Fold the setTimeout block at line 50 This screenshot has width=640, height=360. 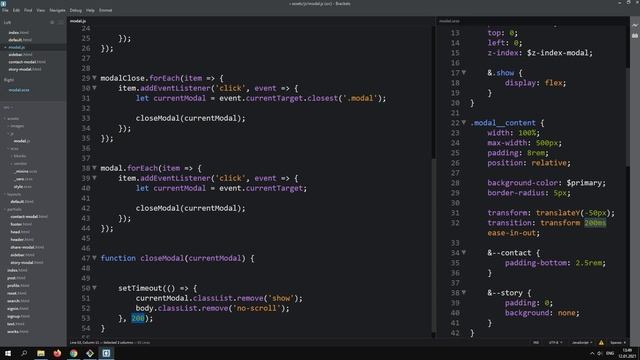[x=94, y=288]
